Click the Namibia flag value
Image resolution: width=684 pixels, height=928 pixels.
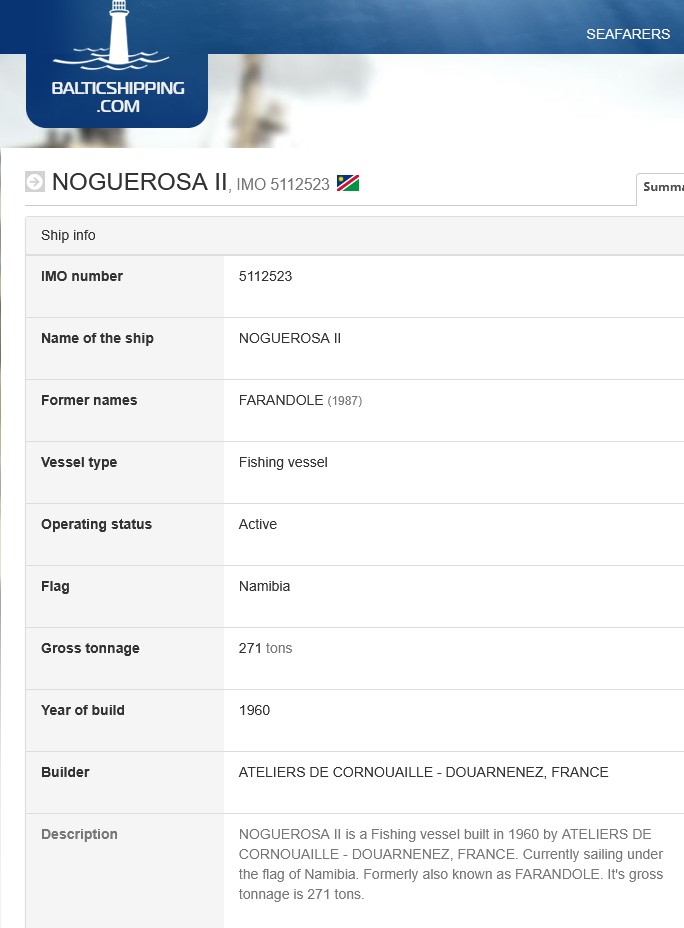[x=264, y=586]
